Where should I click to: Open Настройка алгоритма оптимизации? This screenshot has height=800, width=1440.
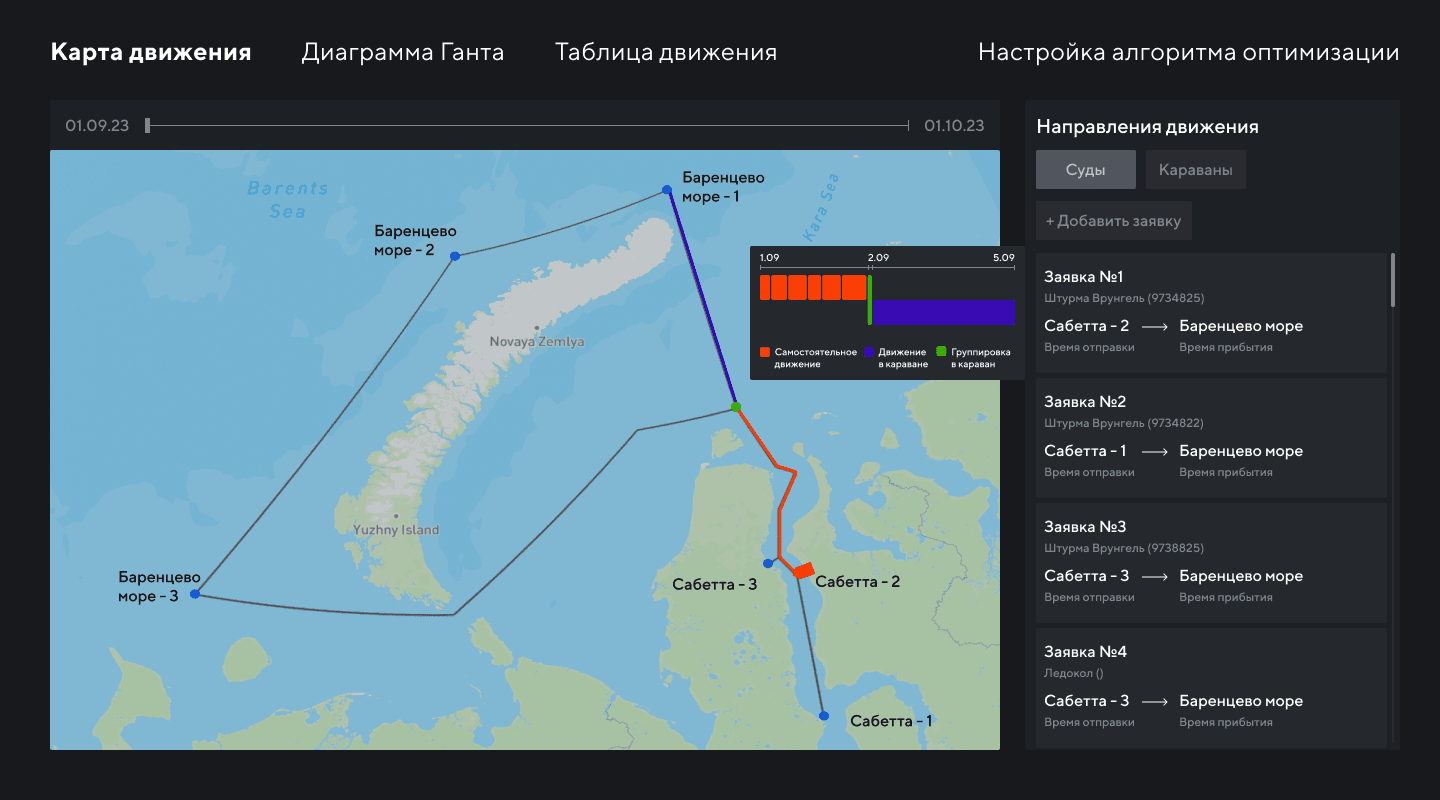click(x=1189, y=52)
